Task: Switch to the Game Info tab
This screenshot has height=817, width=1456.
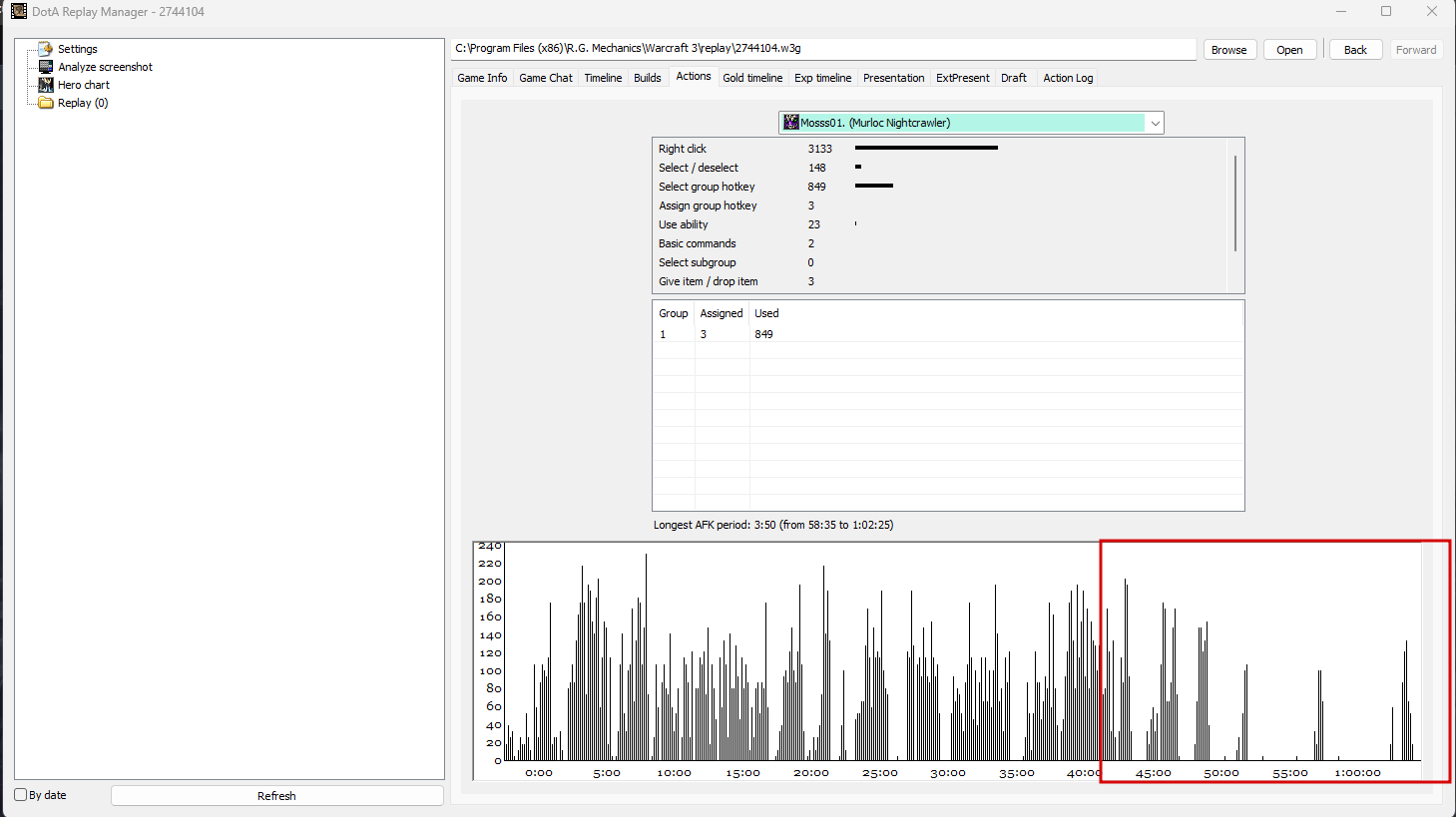Action: [x=482, y=78]
